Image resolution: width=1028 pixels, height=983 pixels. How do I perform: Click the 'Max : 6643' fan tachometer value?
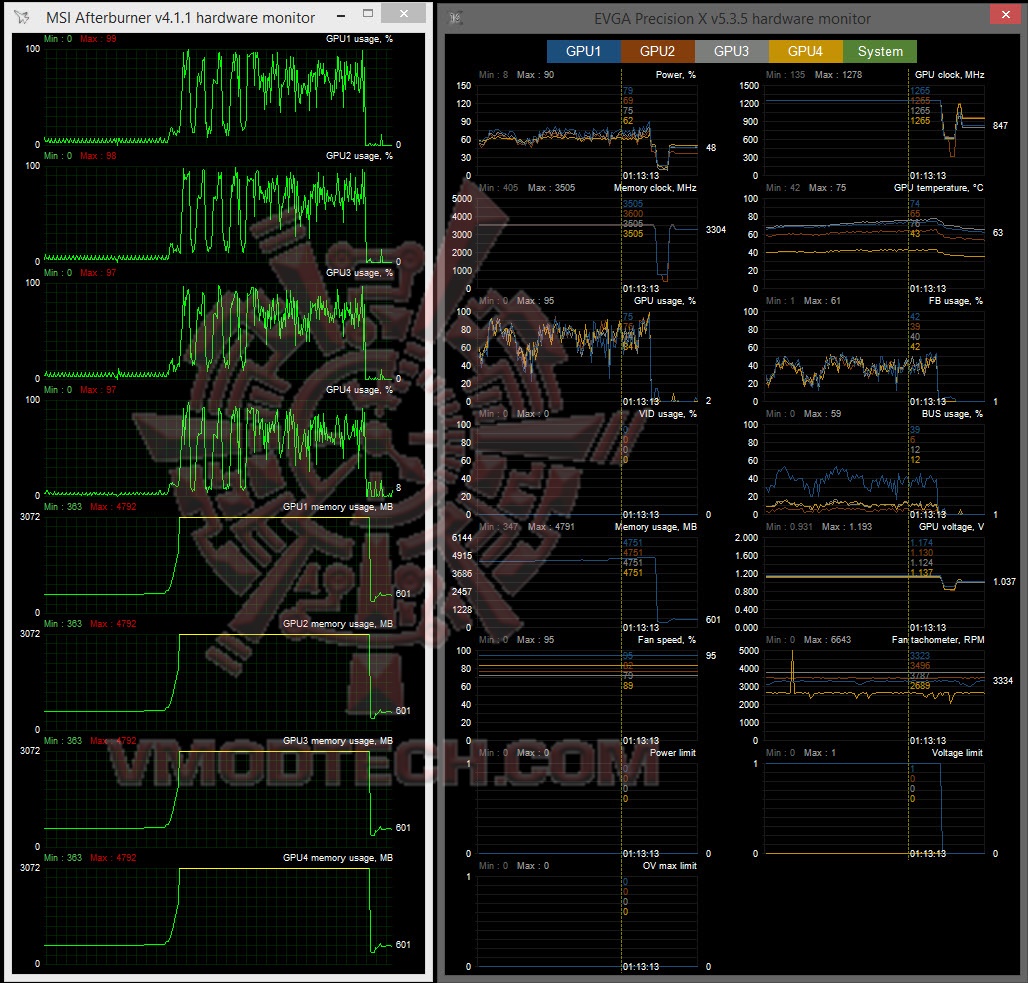pos(827,640)
